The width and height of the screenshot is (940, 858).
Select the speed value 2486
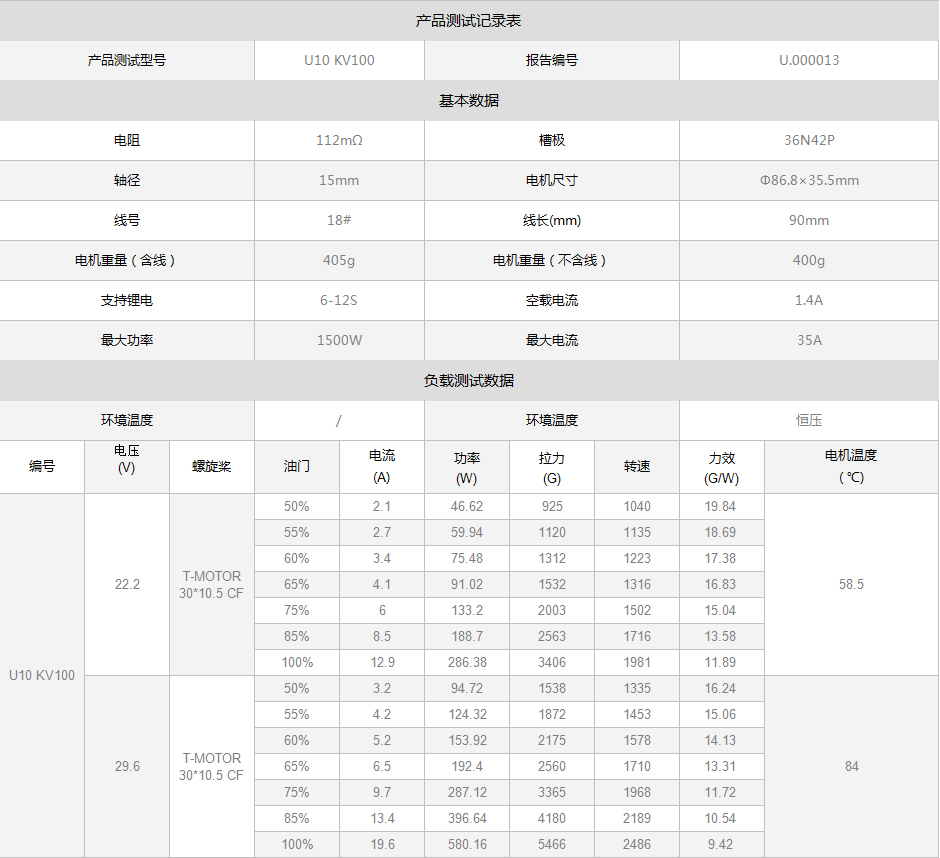[x=637, y=844]
